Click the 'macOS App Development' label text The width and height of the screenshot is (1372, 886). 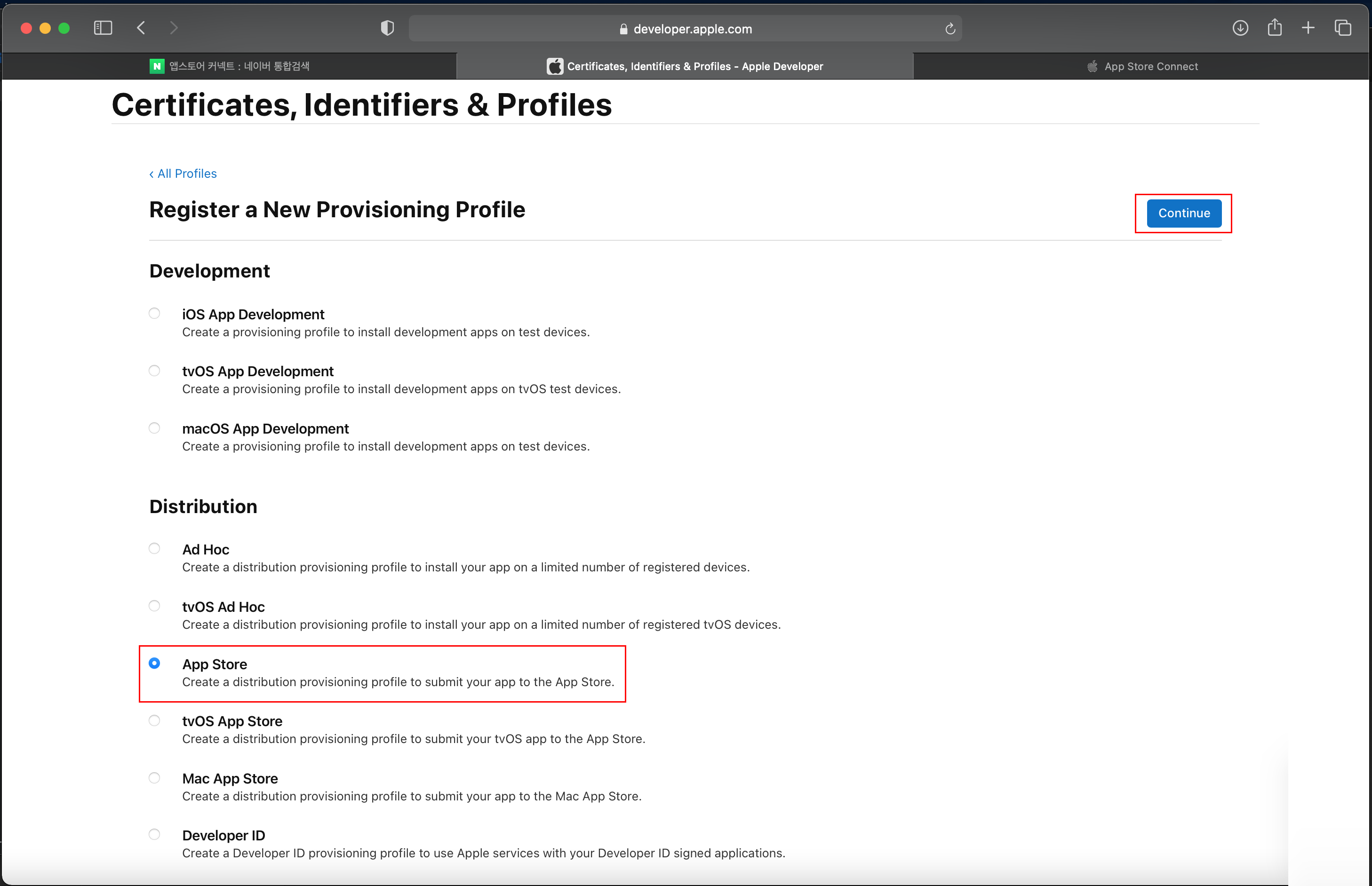pyautogui.click(x=265, y=429)
